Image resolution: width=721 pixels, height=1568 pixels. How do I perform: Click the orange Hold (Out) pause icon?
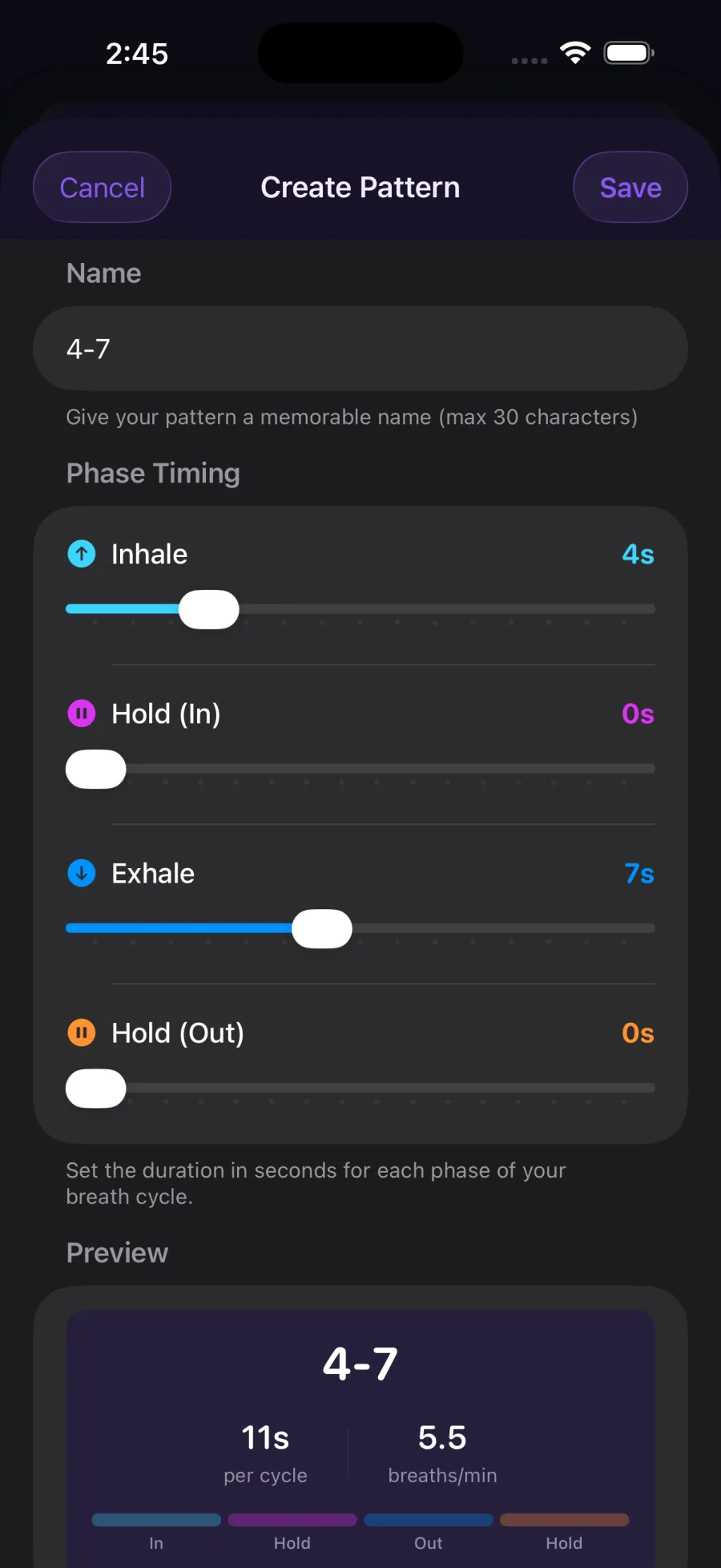coord(80,1033)
